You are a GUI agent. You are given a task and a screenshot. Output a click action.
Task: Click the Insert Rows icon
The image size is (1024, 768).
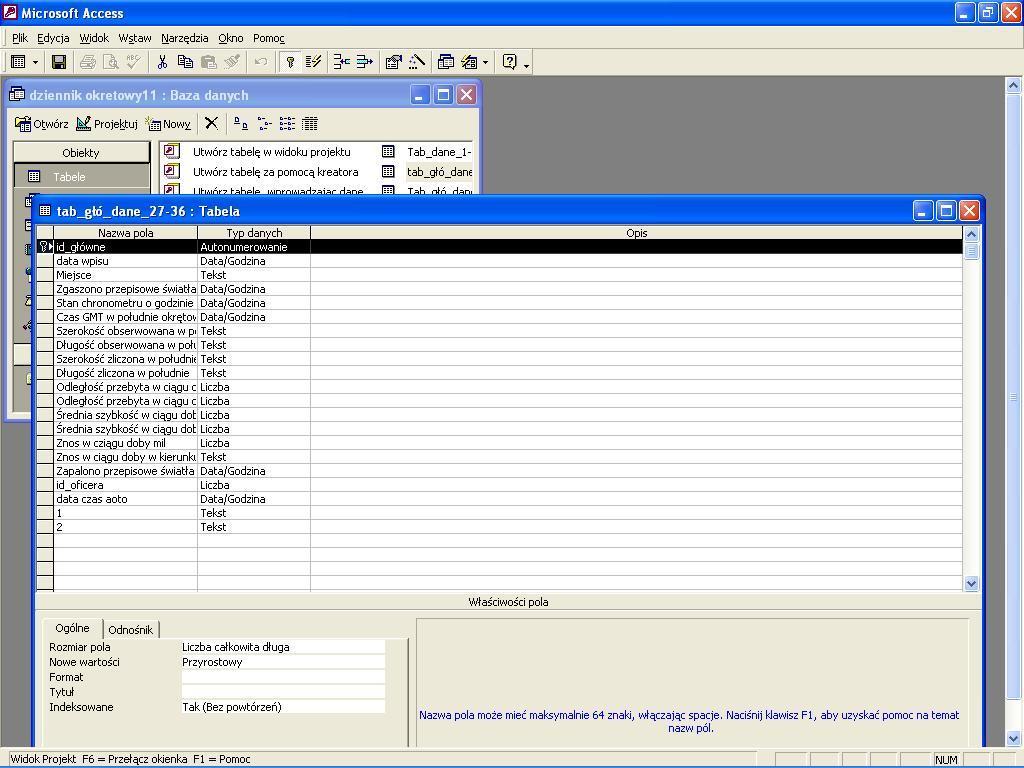342,62
